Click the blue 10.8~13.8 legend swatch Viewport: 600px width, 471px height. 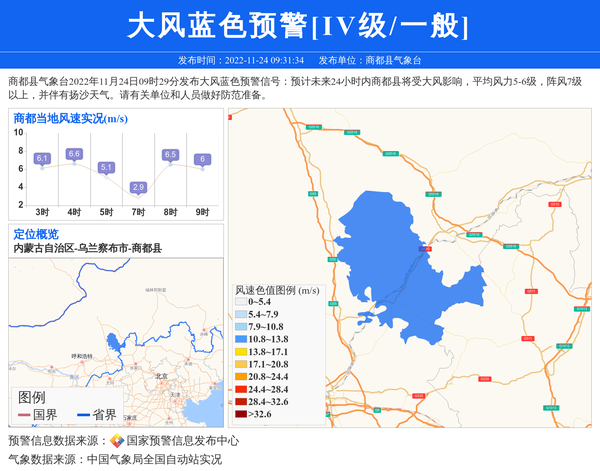click(241, 340)
